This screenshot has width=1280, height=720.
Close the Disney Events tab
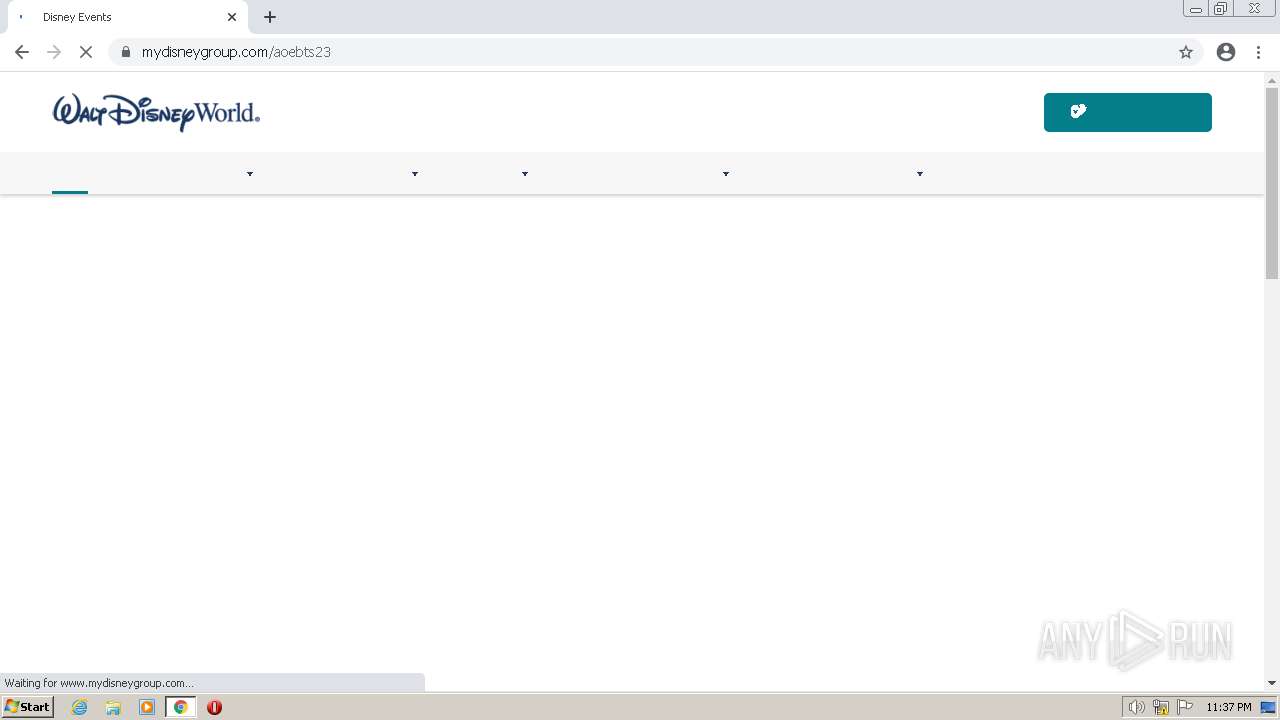point(232,17)
